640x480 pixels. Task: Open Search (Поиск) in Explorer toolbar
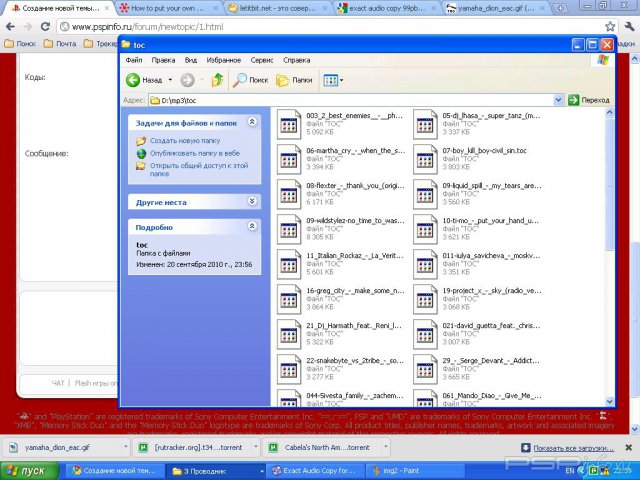250,80
